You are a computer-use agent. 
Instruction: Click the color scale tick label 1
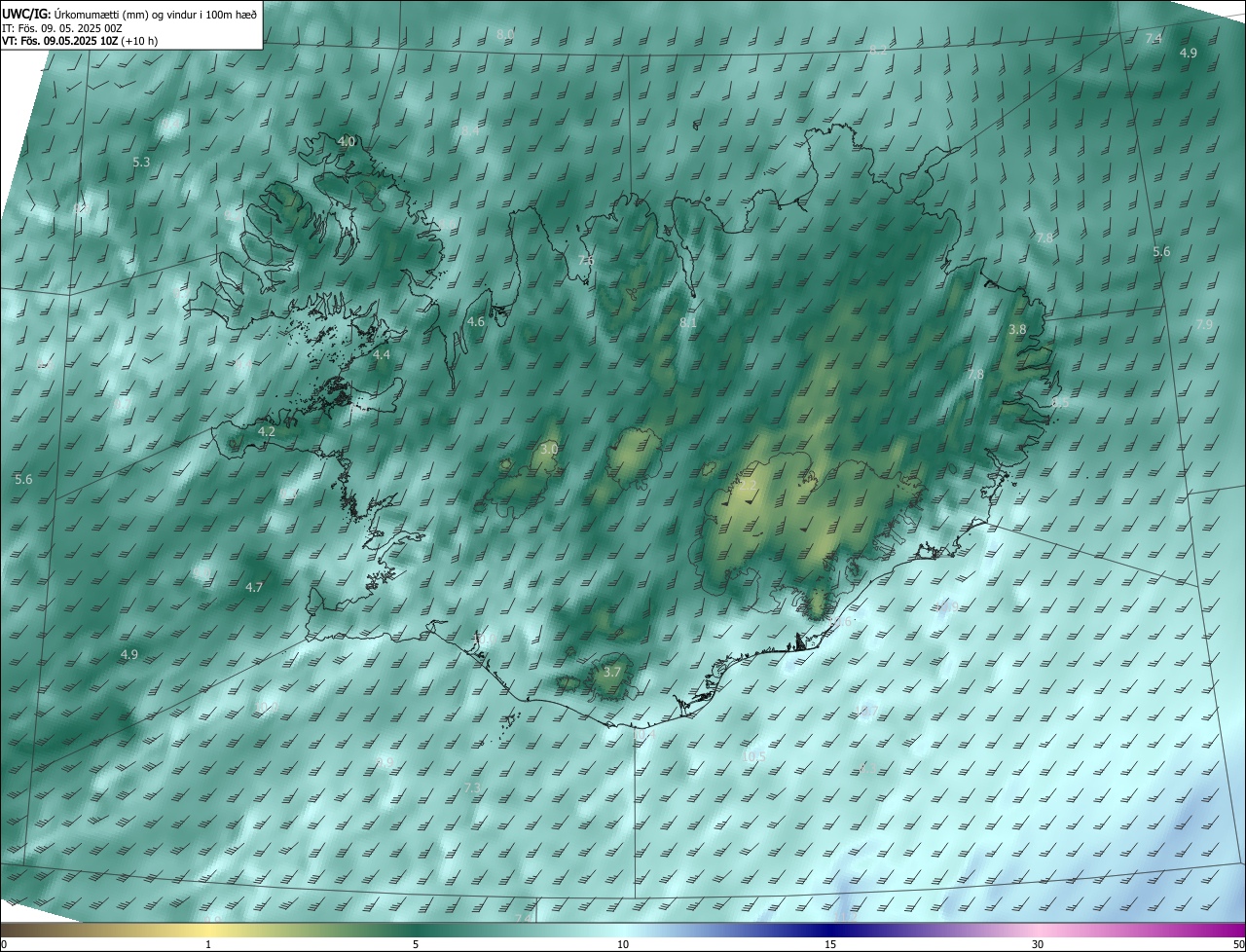tap(208, 944)
